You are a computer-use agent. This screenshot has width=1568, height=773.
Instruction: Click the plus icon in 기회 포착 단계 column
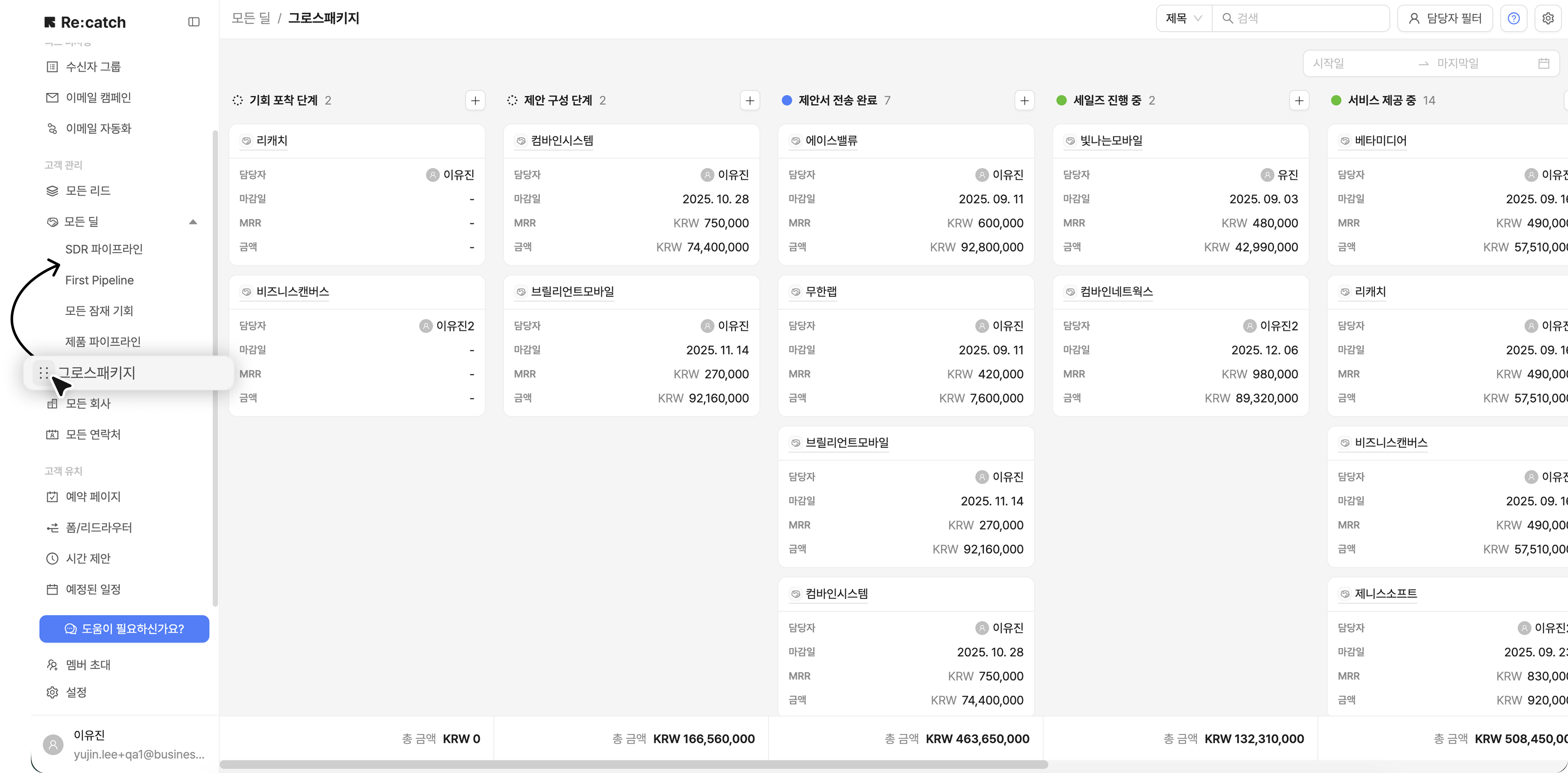tap(475, 100)
